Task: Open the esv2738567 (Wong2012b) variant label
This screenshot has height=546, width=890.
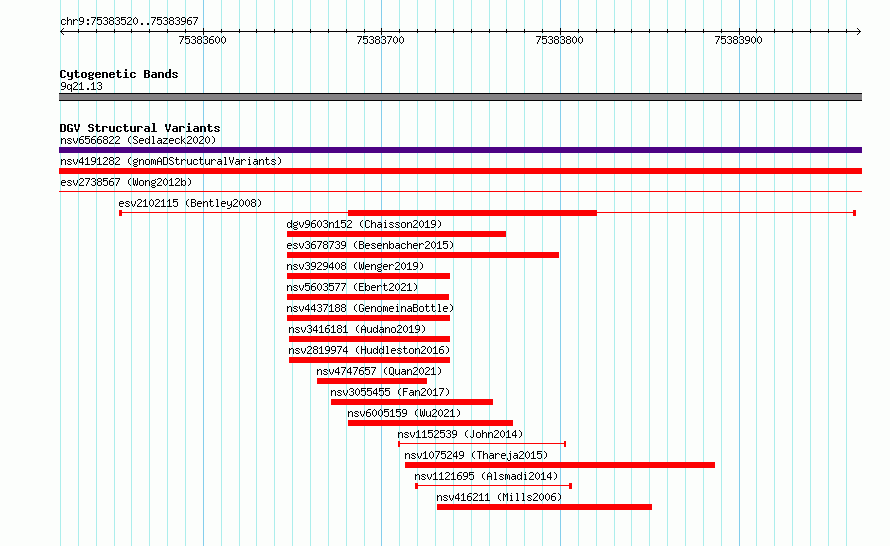Action: pyautogui.click(x=126, y=182)
